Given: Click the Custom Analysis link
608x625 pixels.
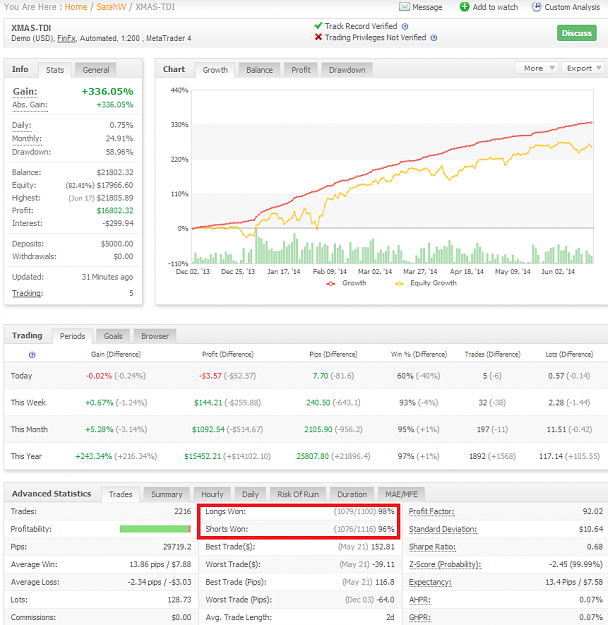Looking at the screenshot, I should (572, 7).
